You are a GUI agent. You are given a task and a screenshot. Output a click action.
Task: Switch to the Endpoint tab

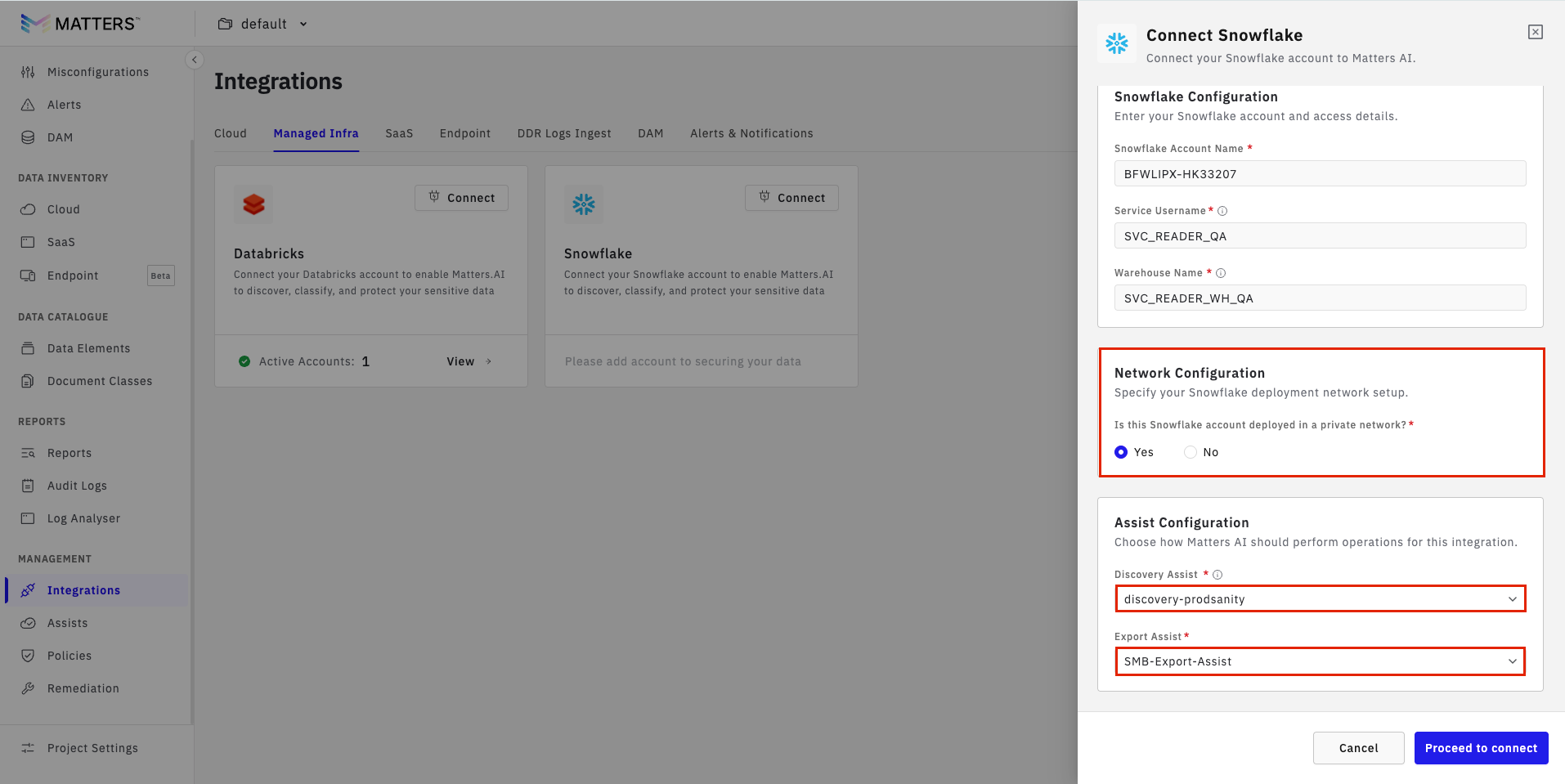pyautogui.click(x=465, y=133)
